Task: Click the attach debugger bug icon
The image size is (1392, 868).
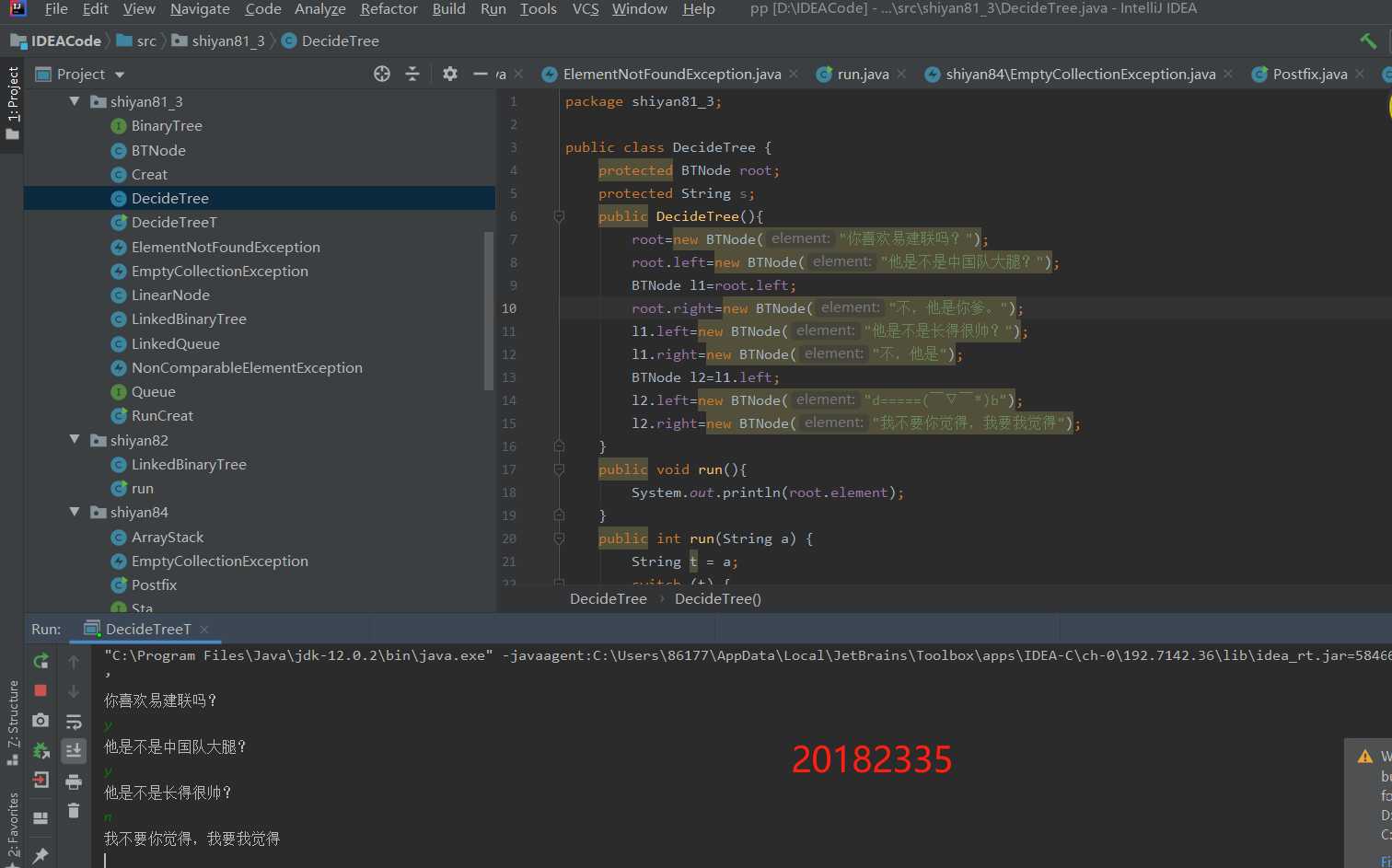Action: [41, 751]
